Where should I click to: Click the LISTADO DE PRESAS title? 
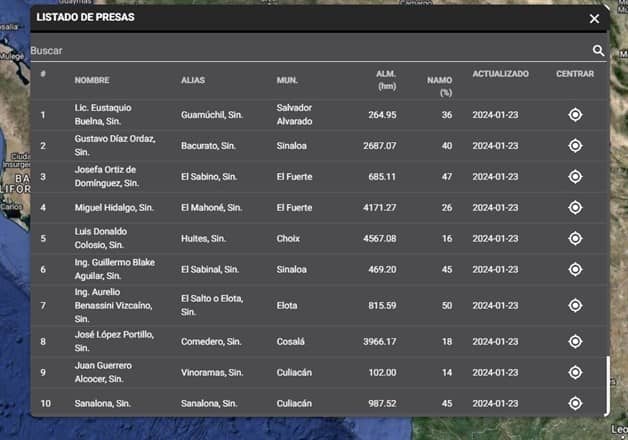(85, 17)
